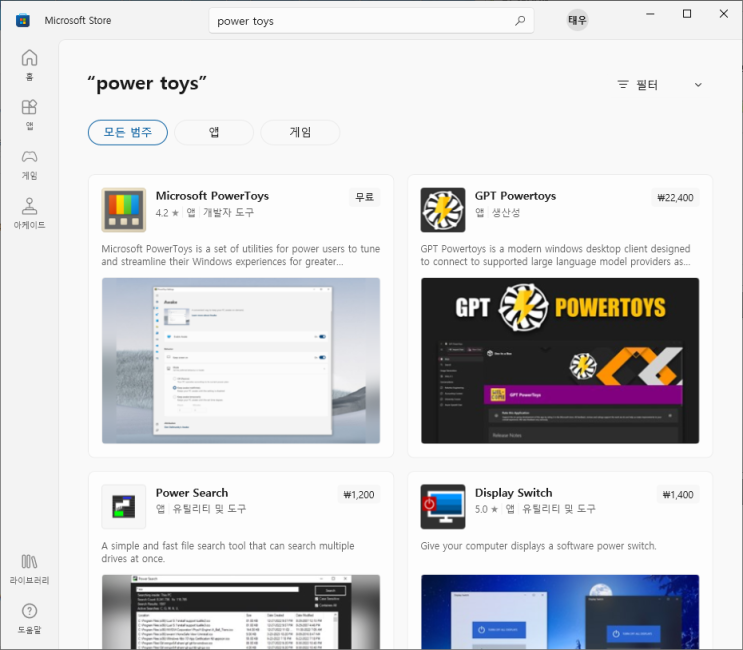743x650 pixels.
Task: Open the Arcade (아케이드) sidebar section
Action: pyautogui.click(x=29, y=213)
